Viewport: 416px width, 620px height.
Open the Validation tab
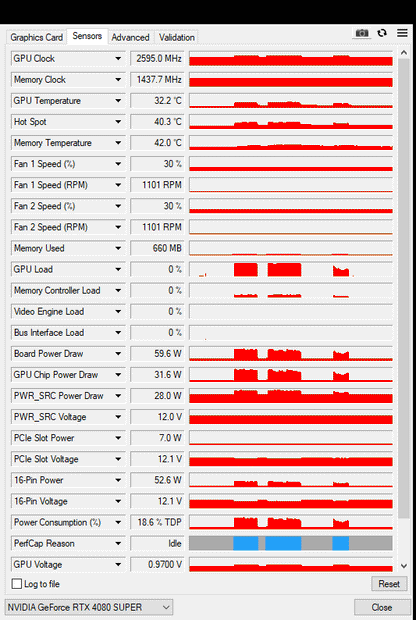[x=176, y=38]
